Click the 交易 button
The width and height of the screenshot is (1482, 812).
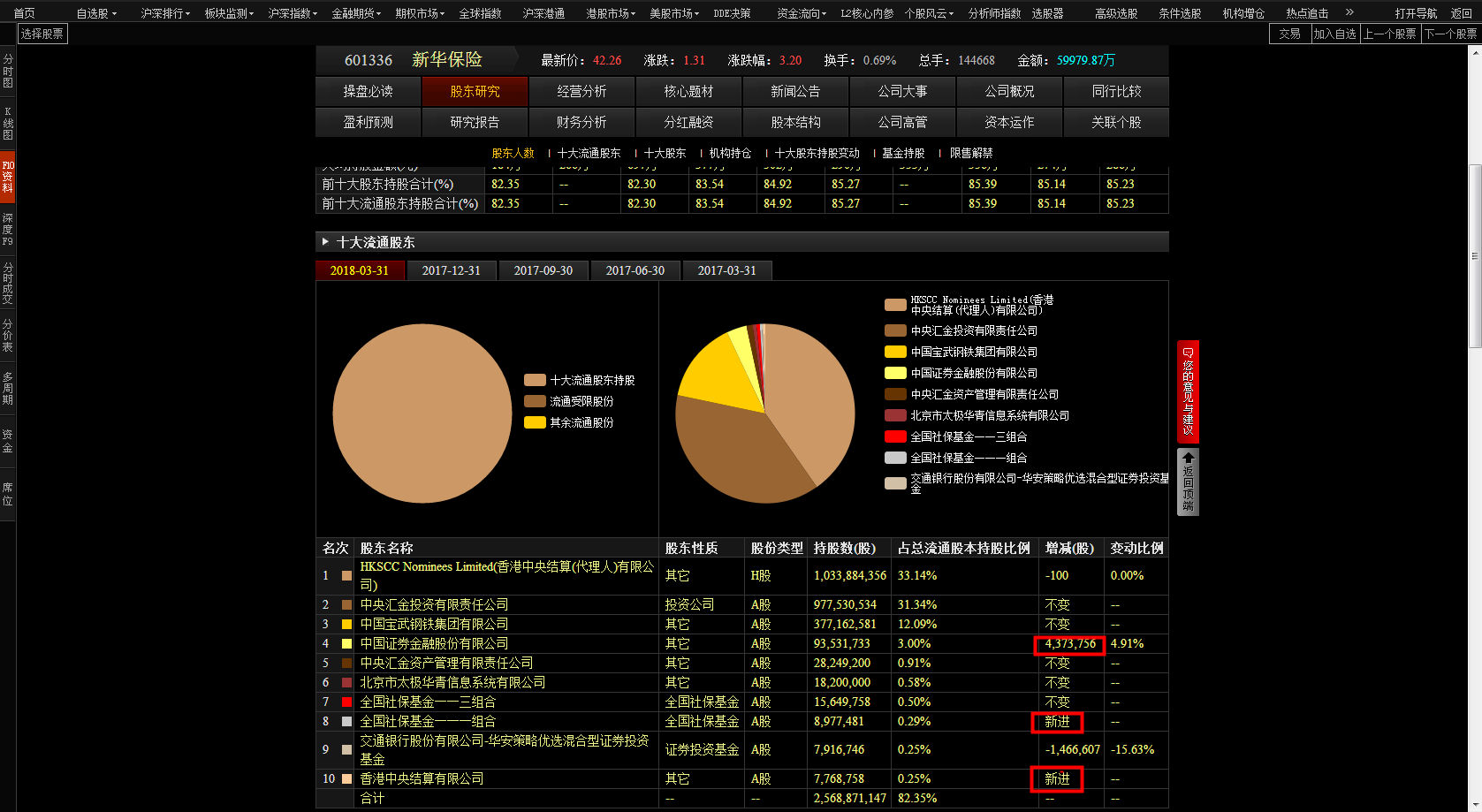(x=1290, y=34)
